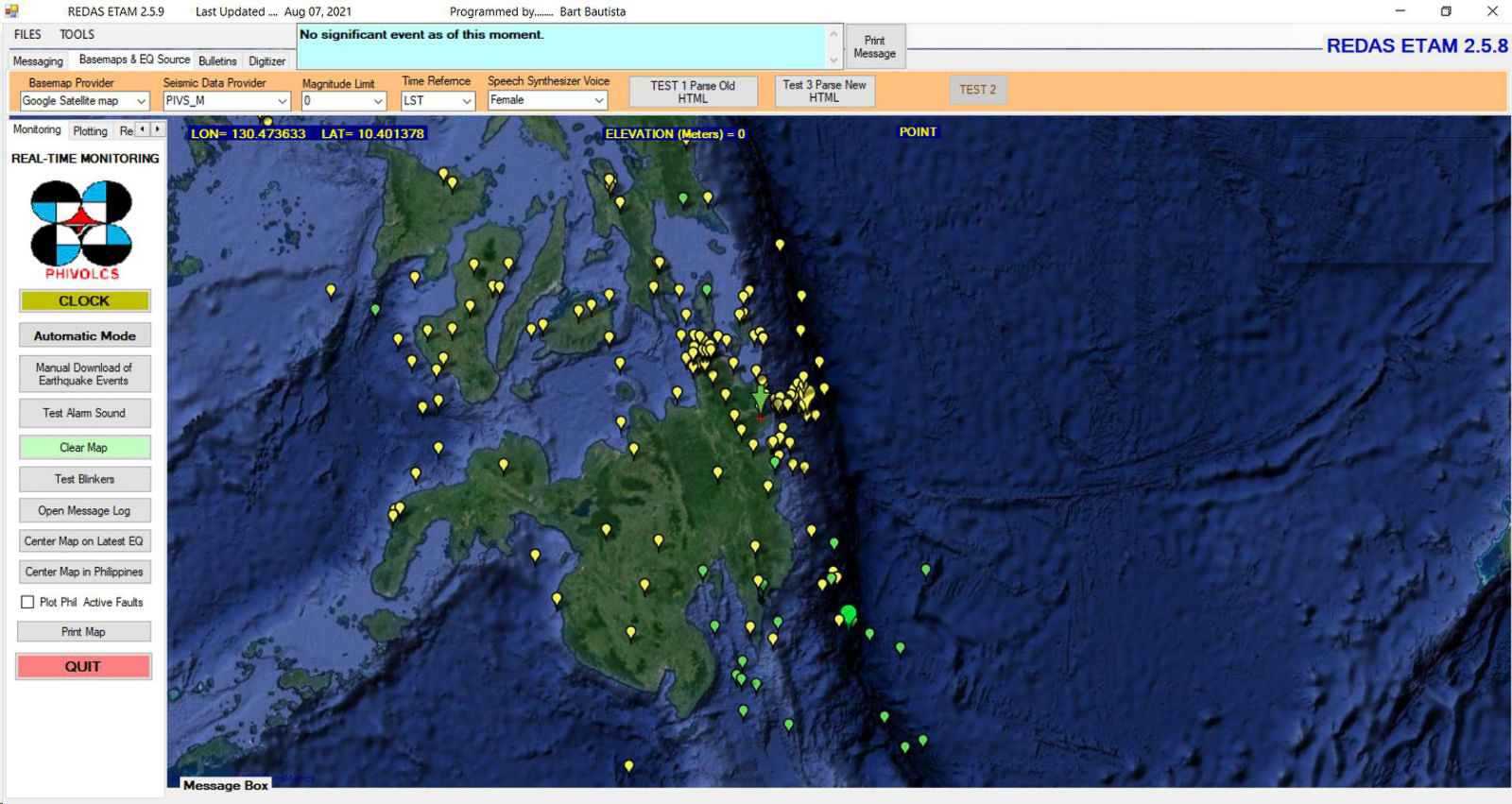Expand the Magnitude Limit dropdown
The height and width of the screenshot is (804, 1512).
[378, 101]
